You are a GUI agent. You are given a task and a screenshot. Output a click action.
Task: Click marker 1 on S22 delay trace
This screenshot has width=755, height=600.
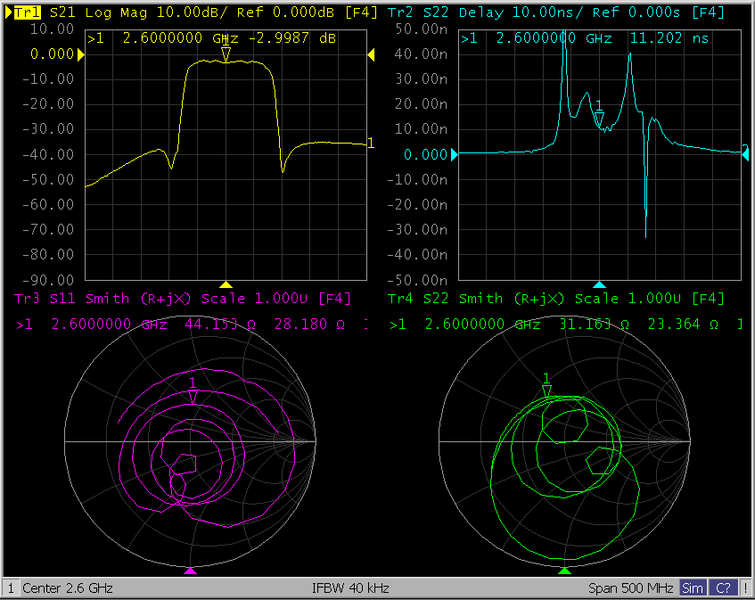(x=598, y=119)
